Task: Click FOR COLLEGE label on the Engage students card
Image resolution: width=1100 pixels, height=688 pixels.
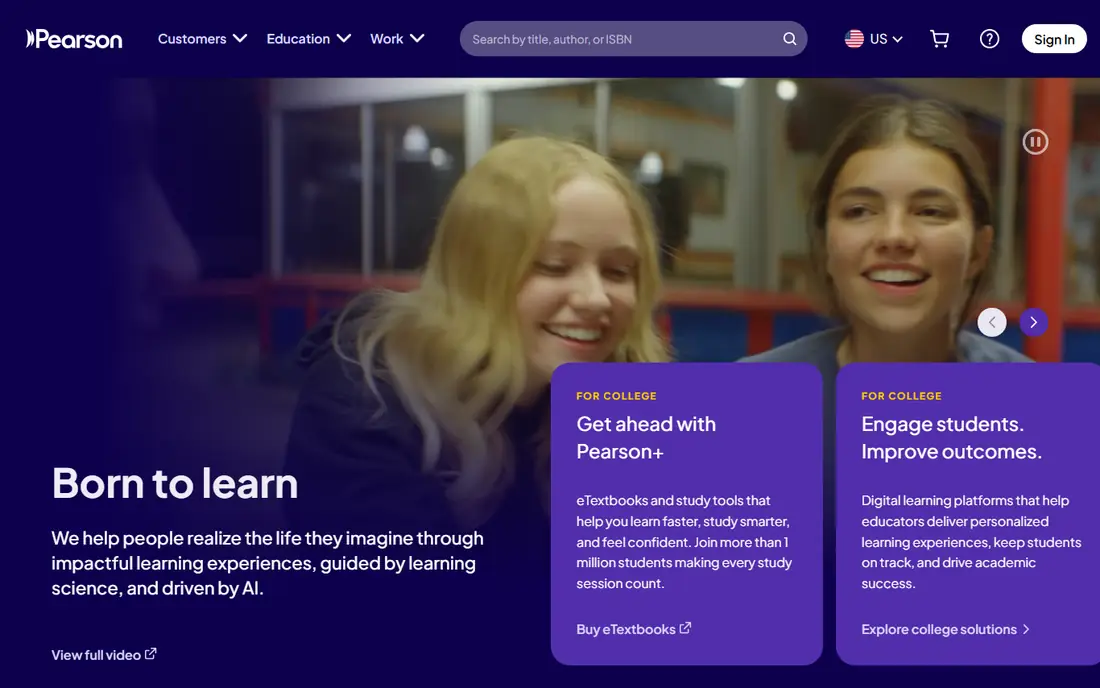Action: (901, 396)
